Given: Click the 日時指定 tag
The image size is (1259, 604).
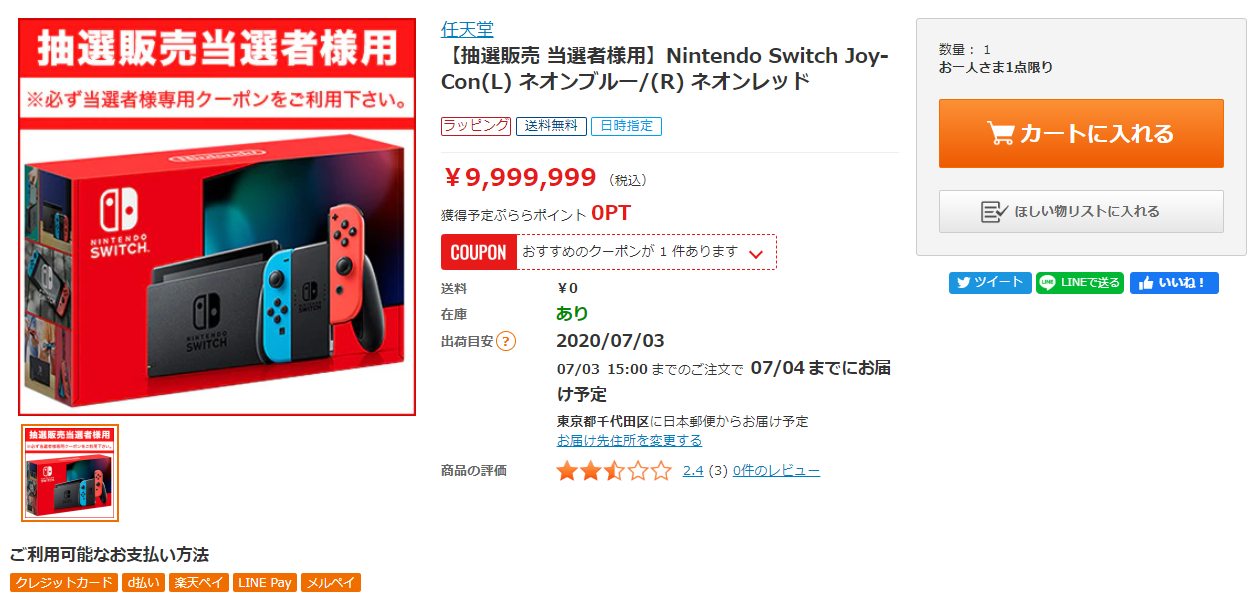Looking at the screenshot, I should pyautogui.click(x=626, y=126).
